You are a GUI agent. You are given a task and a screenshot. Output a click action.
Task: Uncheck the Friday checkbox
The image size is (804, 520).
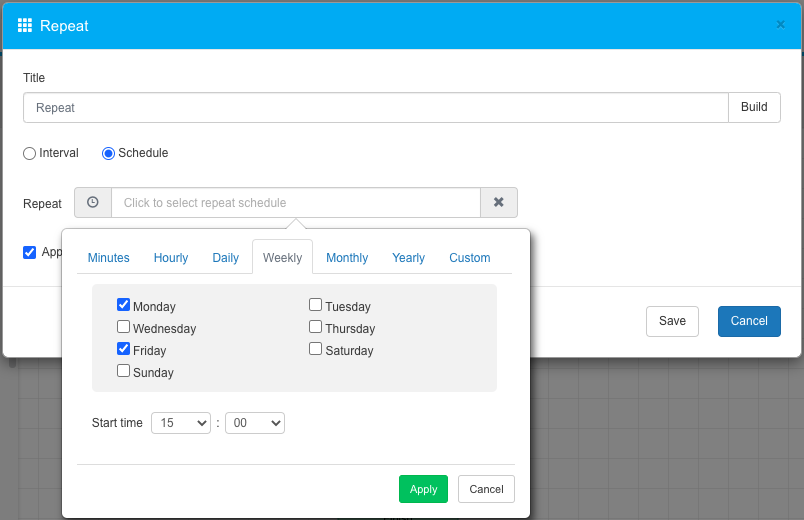pos(124,349)
